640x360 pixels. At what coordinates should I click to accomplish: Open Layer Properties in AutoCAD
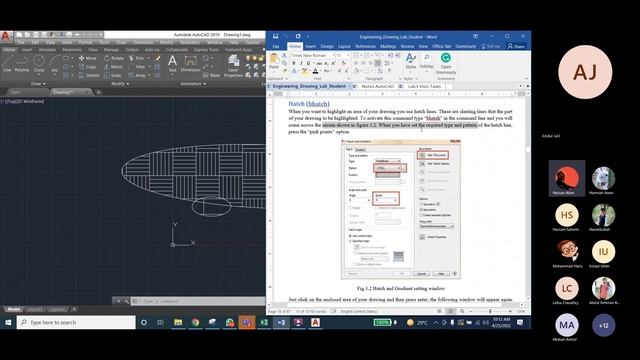tap(233, 66)
